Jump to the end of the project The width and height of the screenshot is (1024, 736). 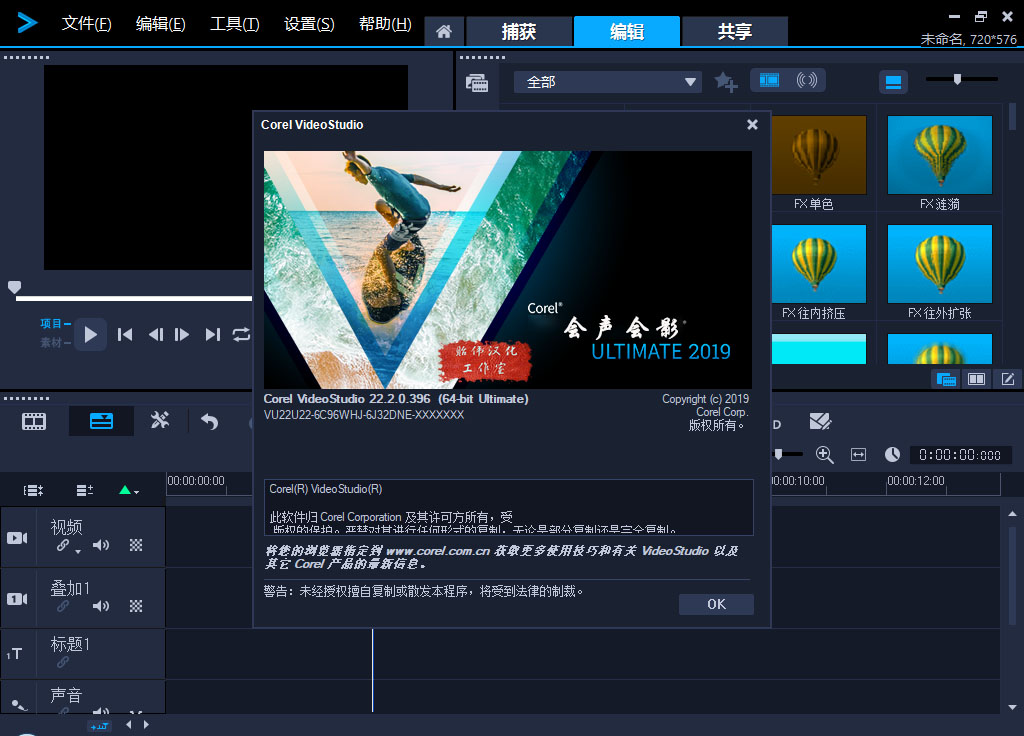click(212, 334)
